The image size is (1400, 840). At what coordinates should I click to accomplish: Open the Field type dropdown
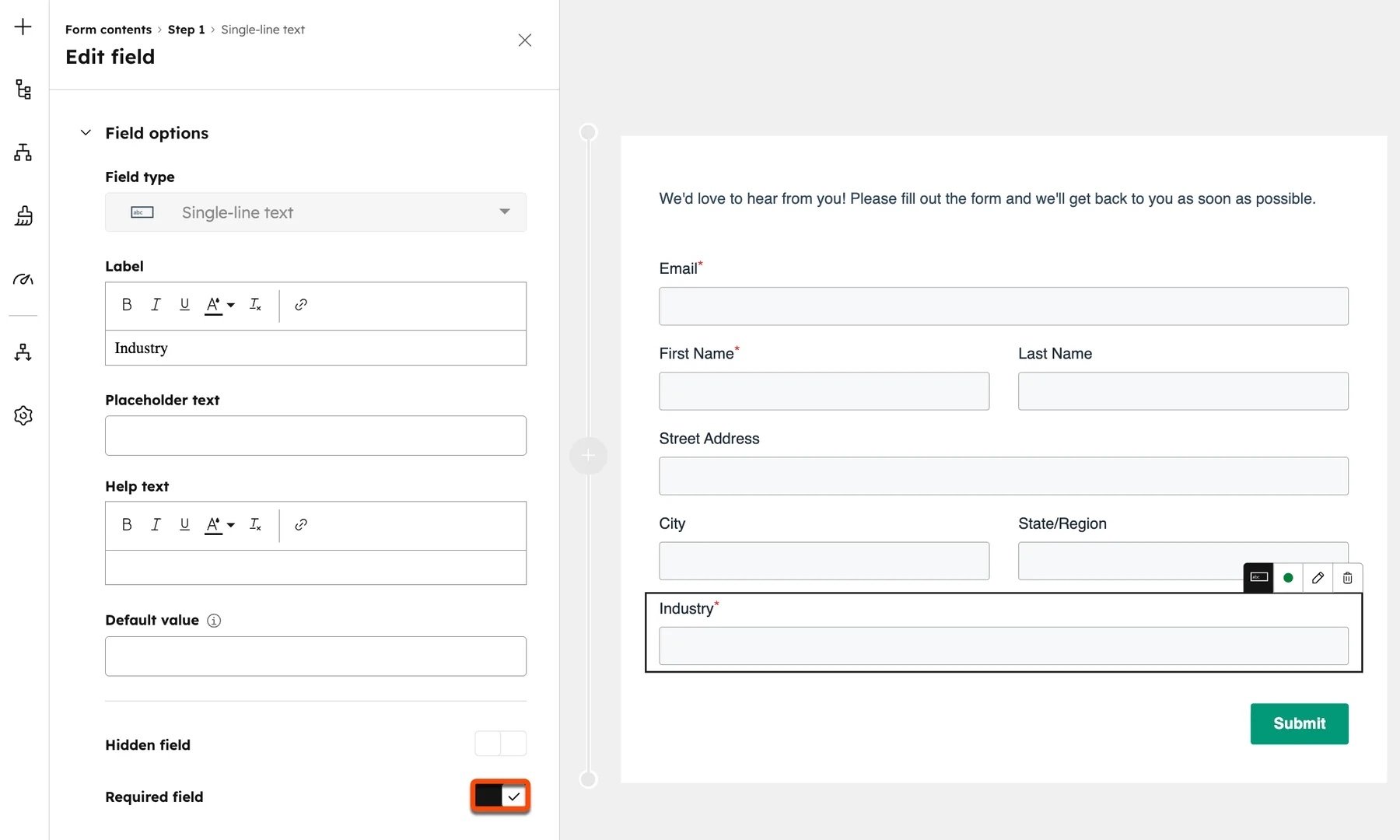click(x=504, y=212)
